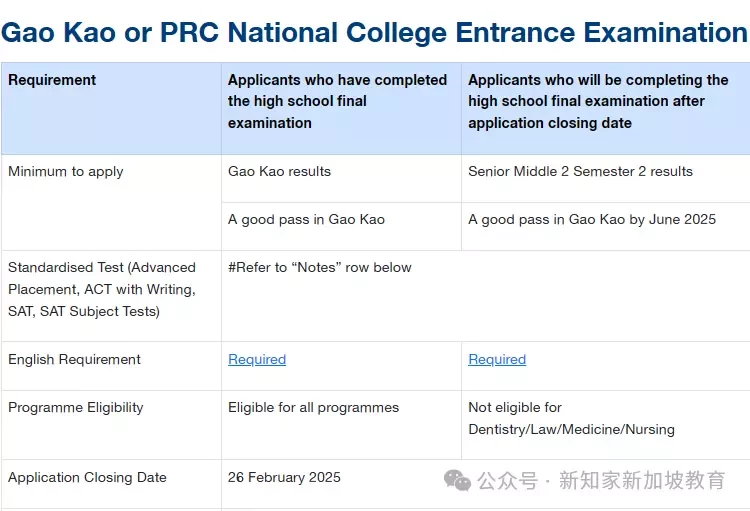The width and height of the screenshot is (750, 511).
Task: Click the 'Applicants who will be completing' header
Action: click(x=598, y=101)
